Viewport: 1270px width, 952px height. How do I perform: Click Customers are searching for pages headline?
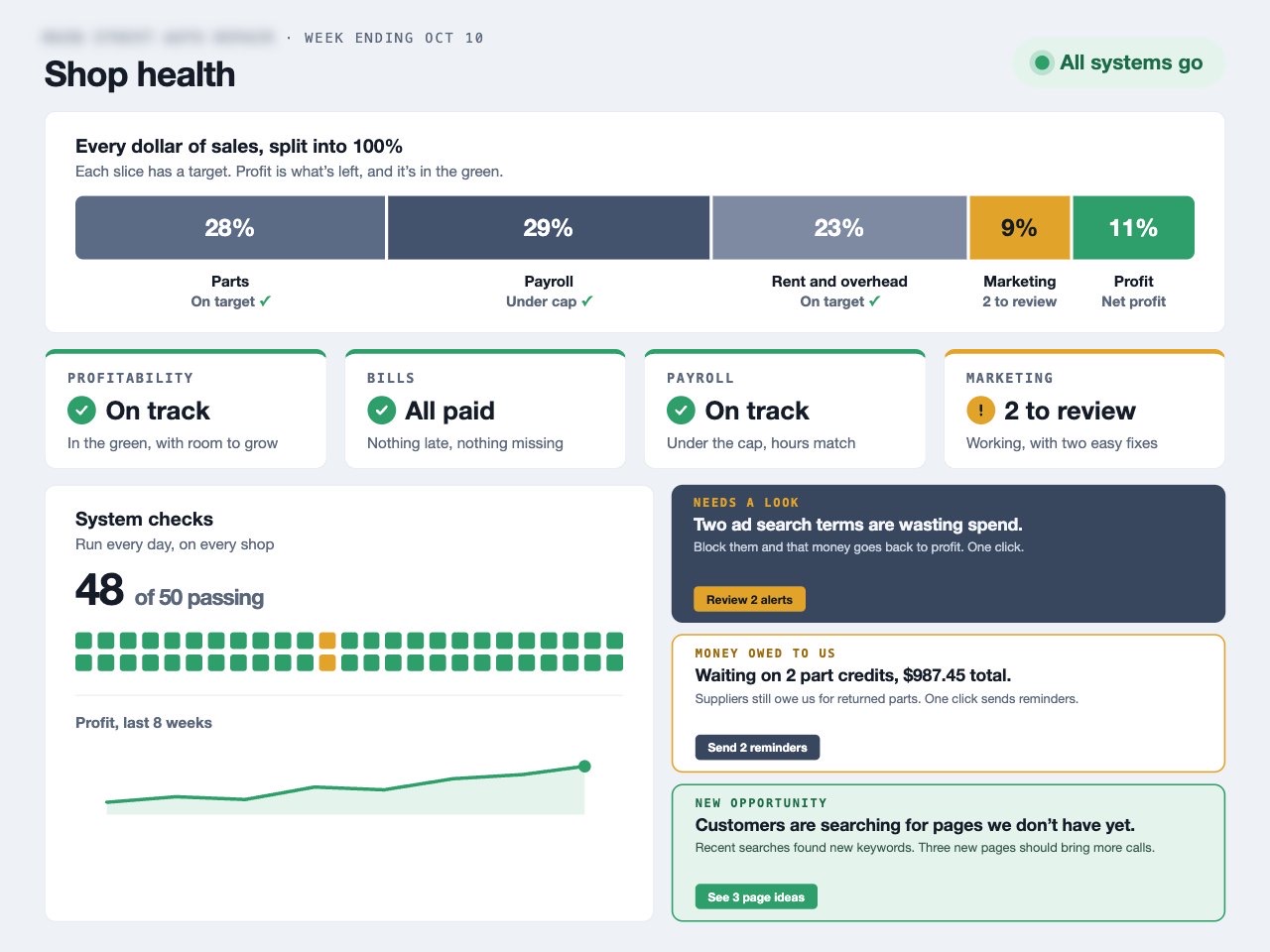[915, 825]
